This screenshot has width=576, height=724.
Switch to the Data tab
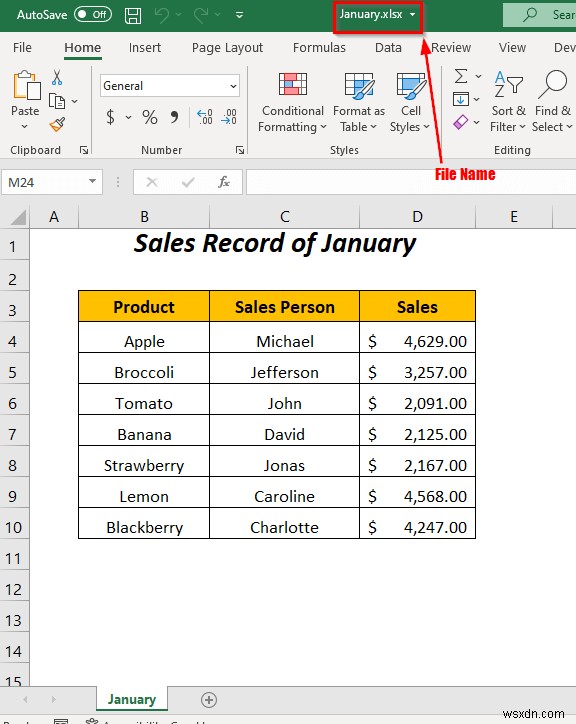388,48
